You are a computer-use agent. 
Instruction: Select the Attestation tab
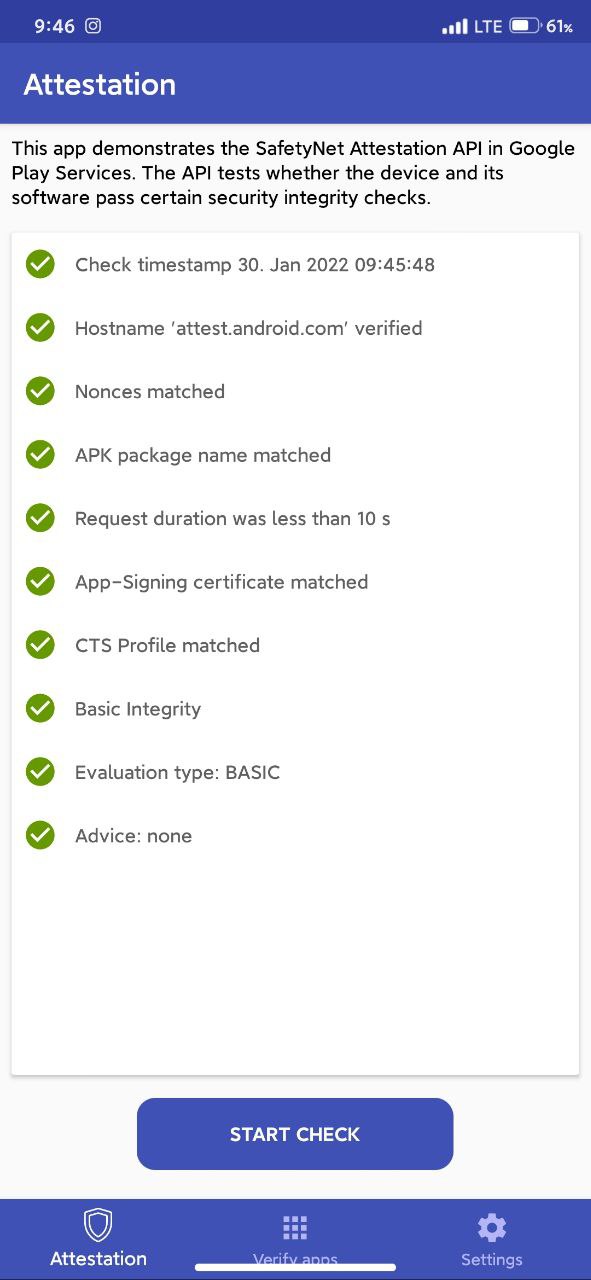tap(98, 1240)
